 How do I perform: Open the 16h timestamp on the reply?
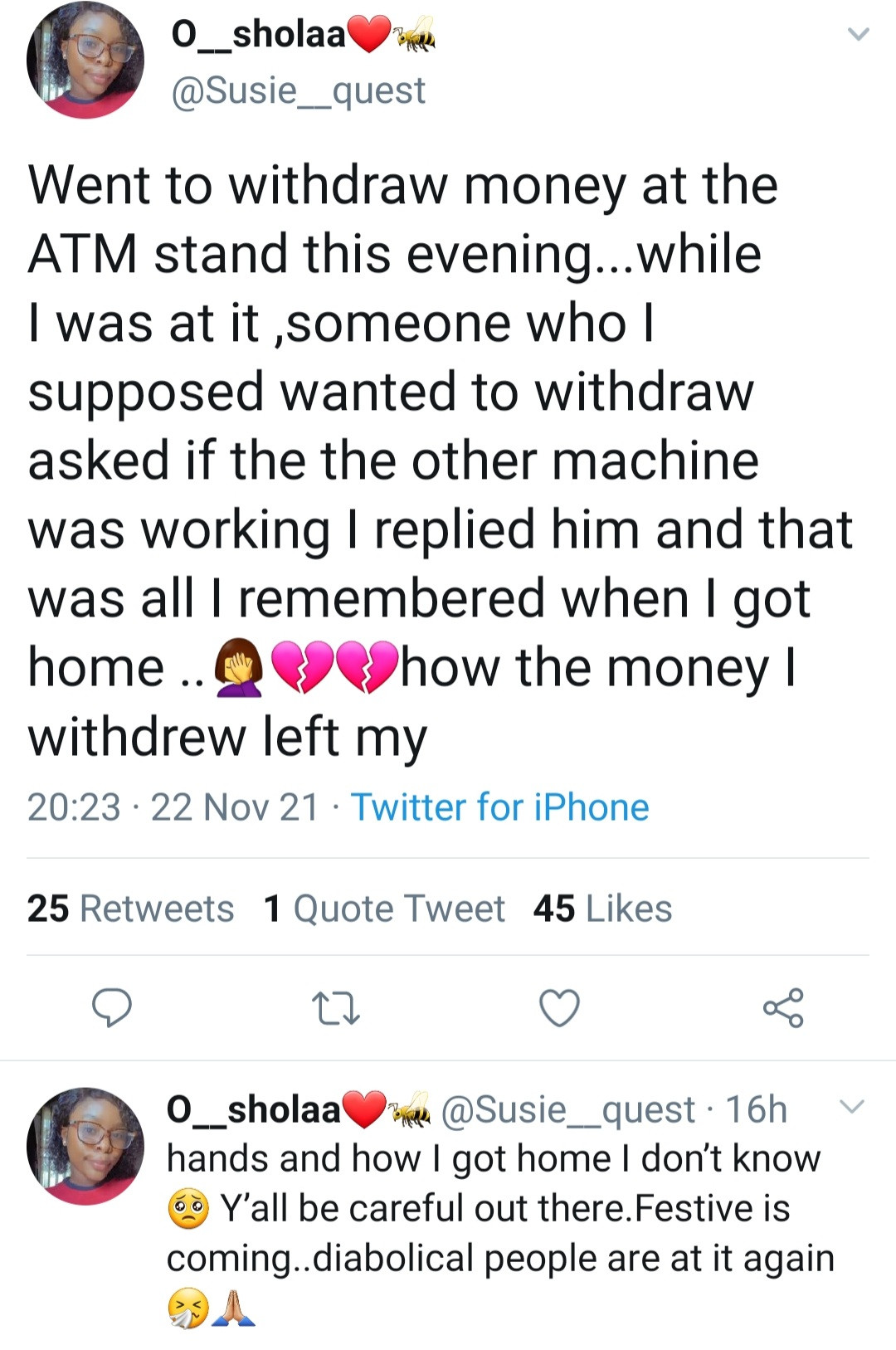click(756, 1109)
